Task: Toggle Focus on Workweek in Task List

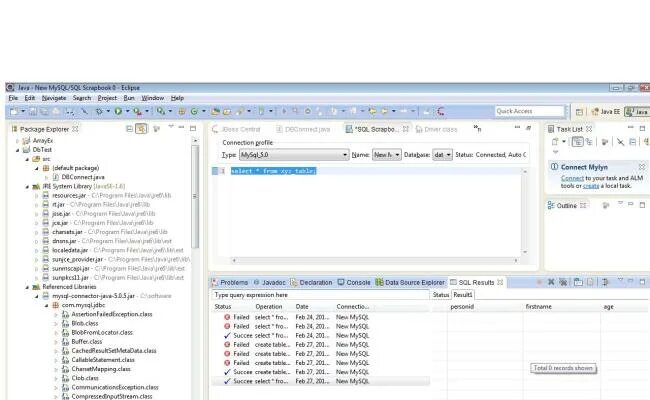Action: 605,142
